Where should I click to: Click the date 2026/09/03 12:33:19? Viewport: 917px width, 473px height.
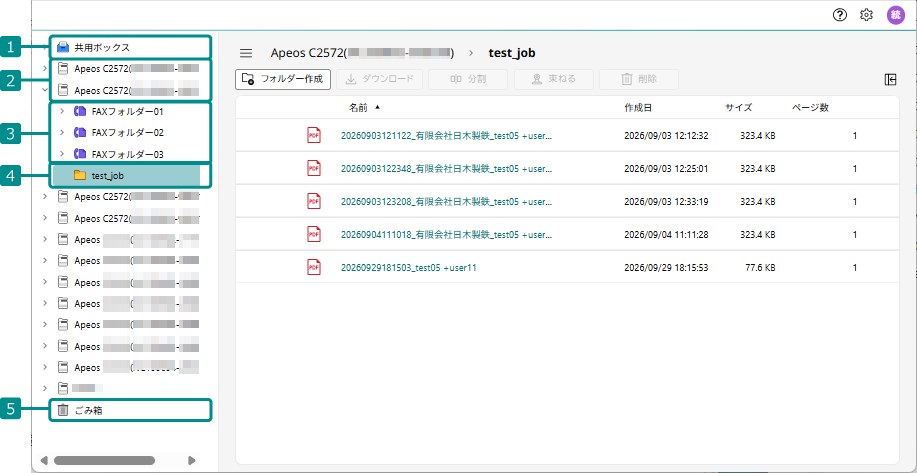point(666,201)
